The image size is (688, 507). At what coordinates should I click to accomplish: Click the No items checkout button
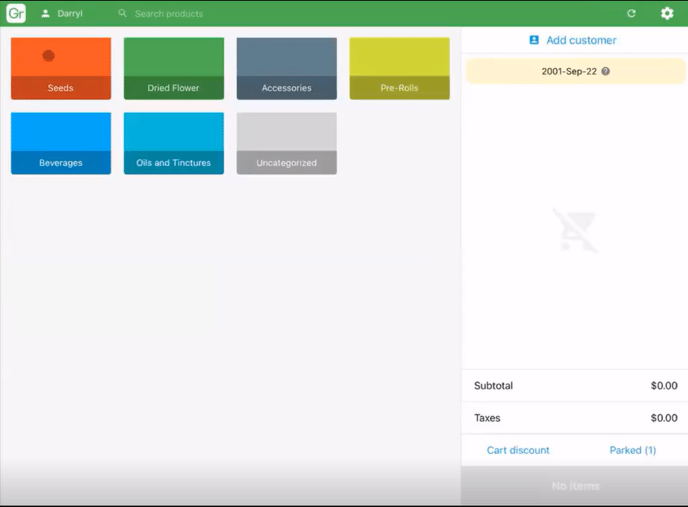[x=575, y=486]
